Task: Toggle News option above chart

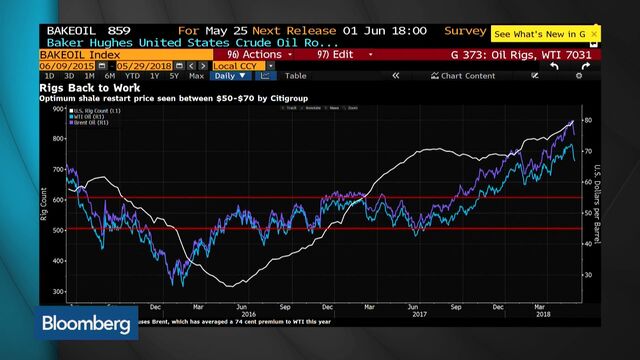Action: pos(332,108)
